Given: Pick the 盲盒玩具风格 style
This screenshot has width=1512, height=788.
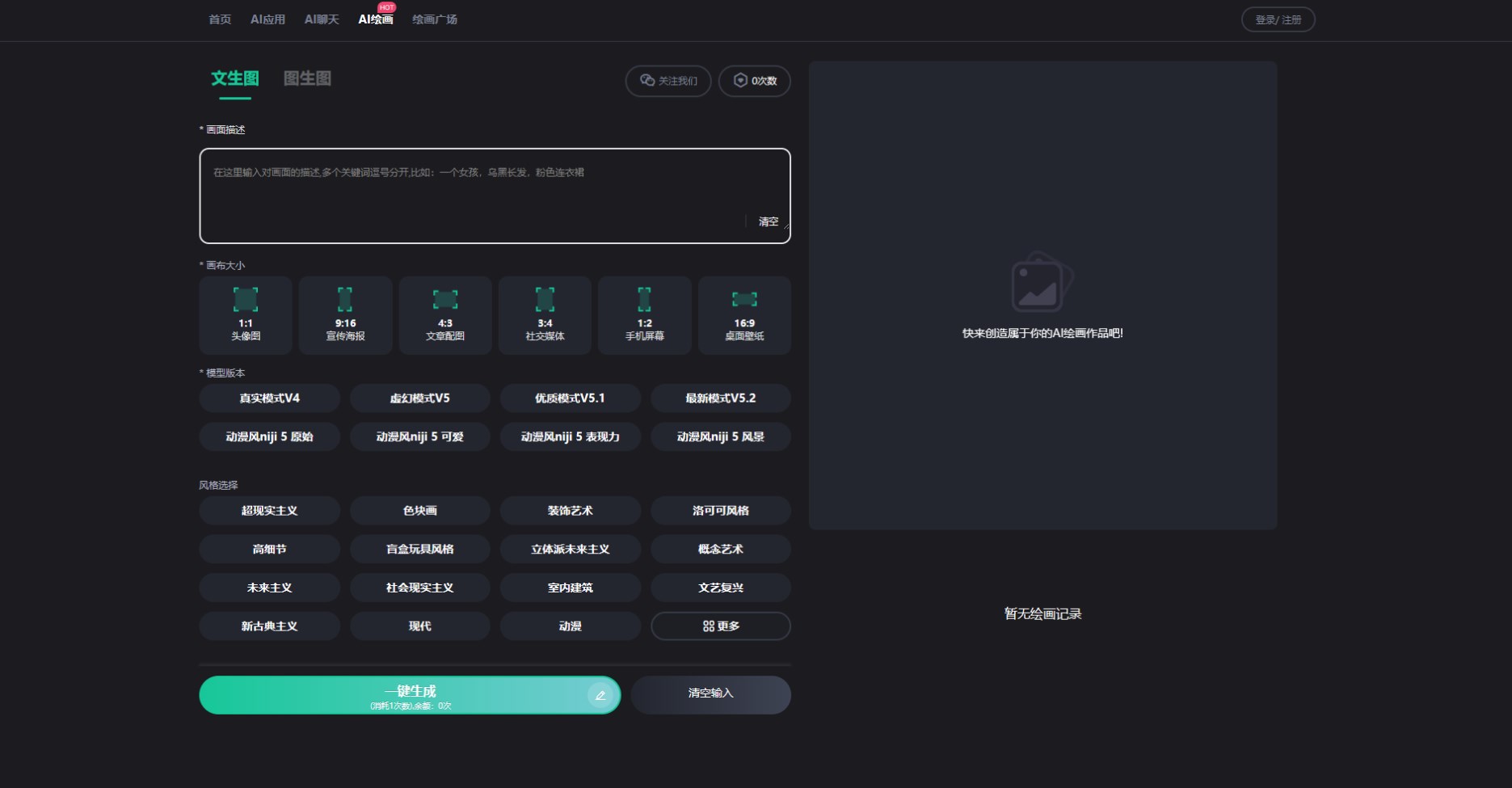Looking at the screenshot, I should pyautogui.click(x=419, y=549).
